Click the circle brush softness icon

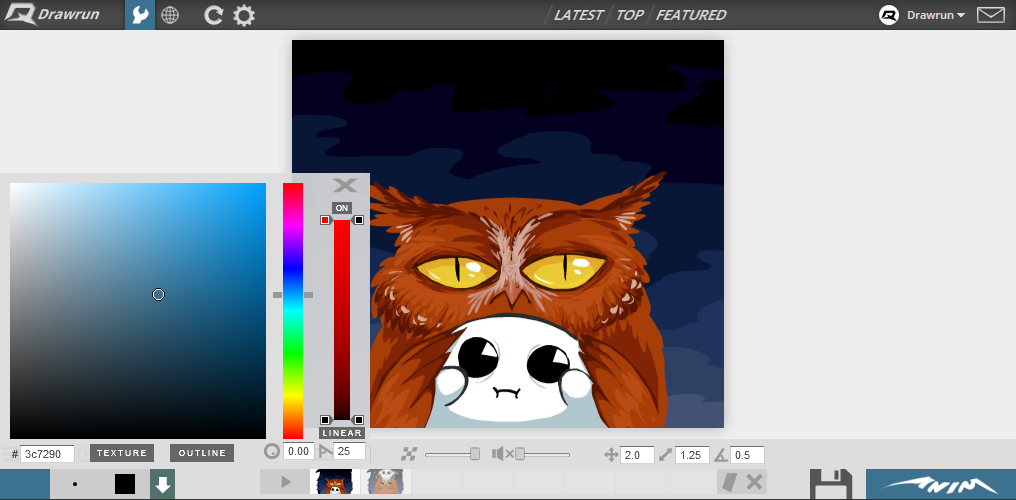click(272, 451)
